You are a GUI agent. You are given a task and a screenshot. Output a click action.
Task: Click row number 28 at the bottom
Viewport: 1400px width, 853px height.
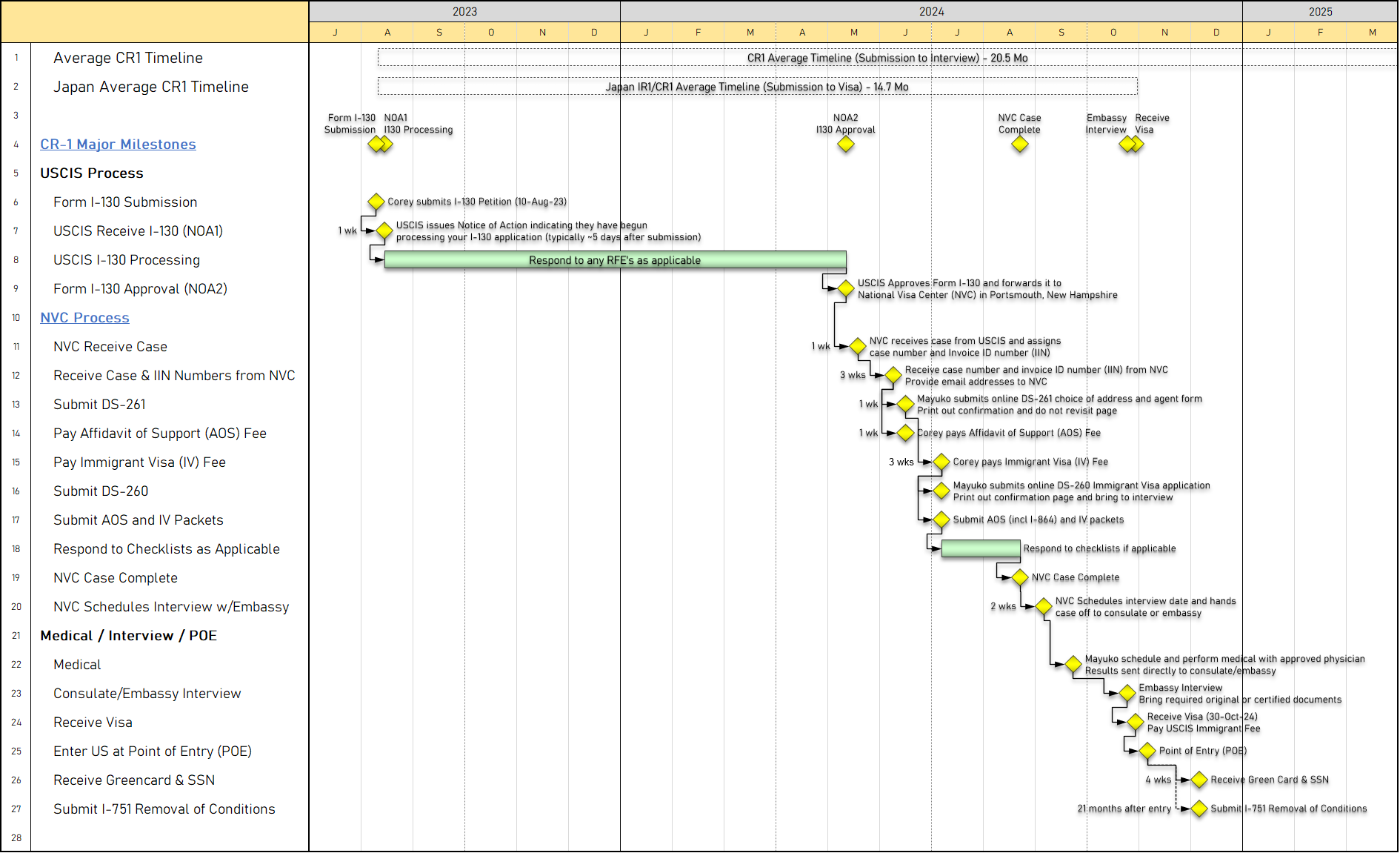click(16, 838)
